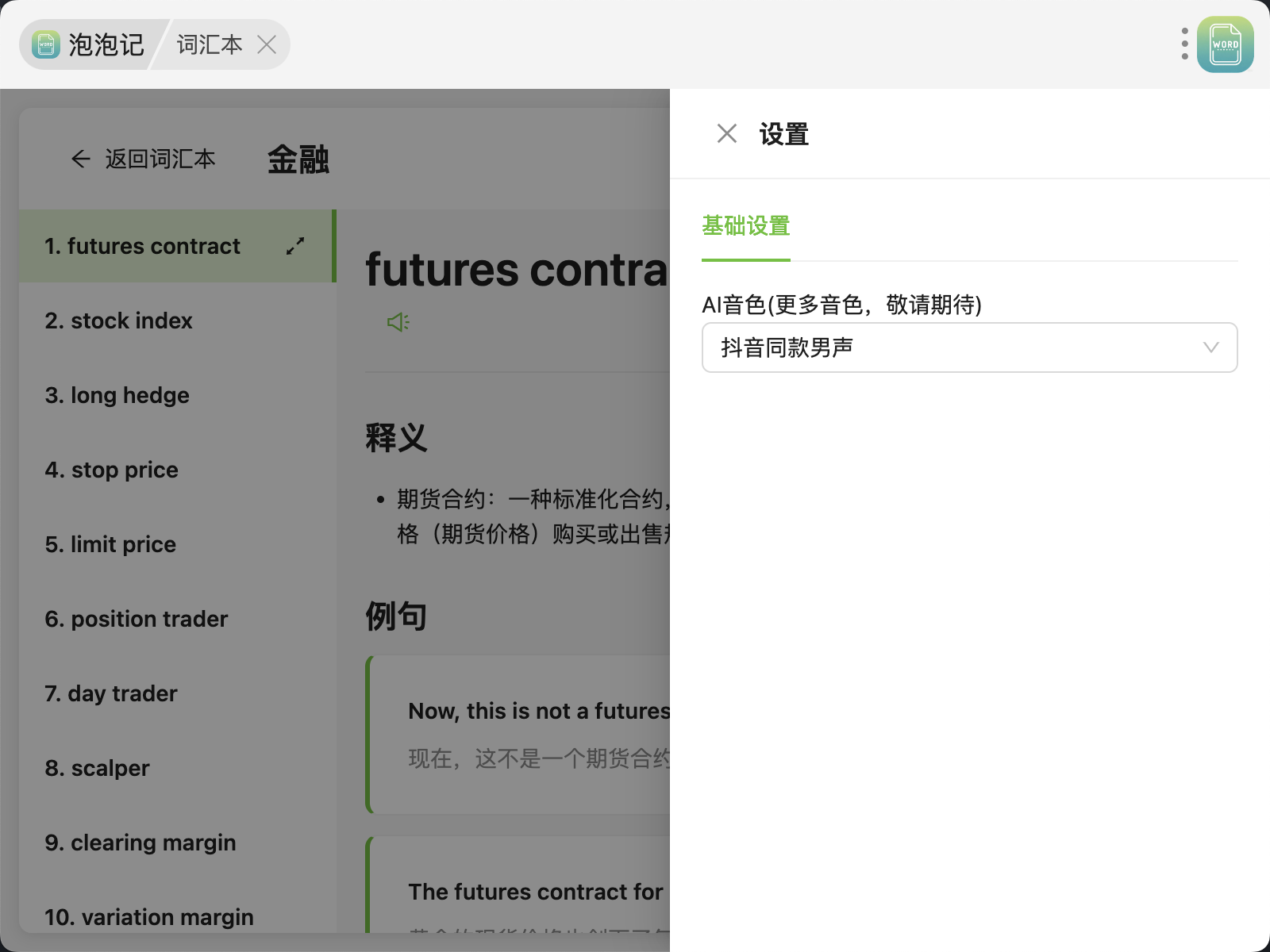Click the 金融 vocabulary book title
This screenshot has width=1270, height=952.
pyautogui.click(x=298, y=159)
